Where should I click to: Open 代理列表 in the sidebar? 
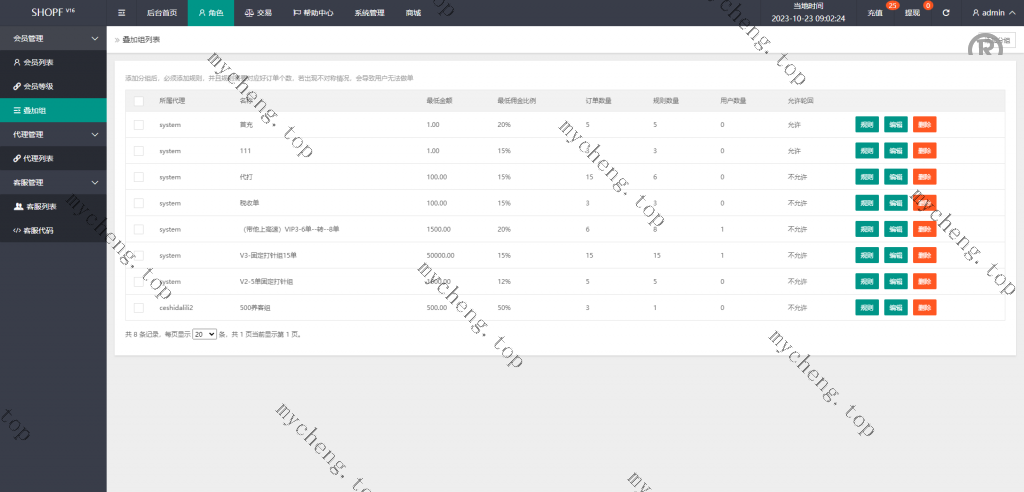click(38, 158)
